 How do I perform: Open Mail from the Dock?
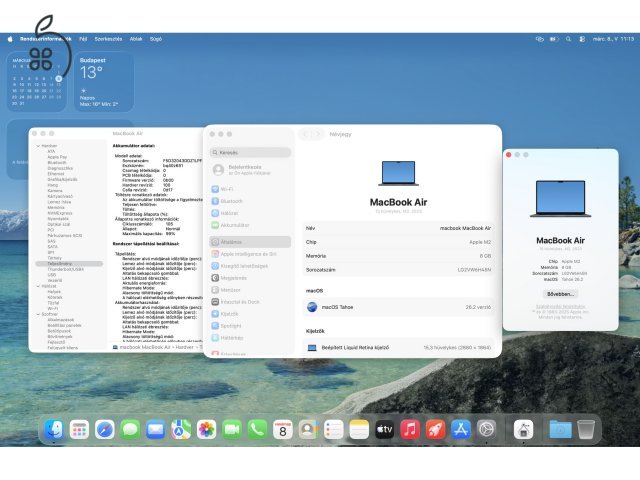[156, 429]
